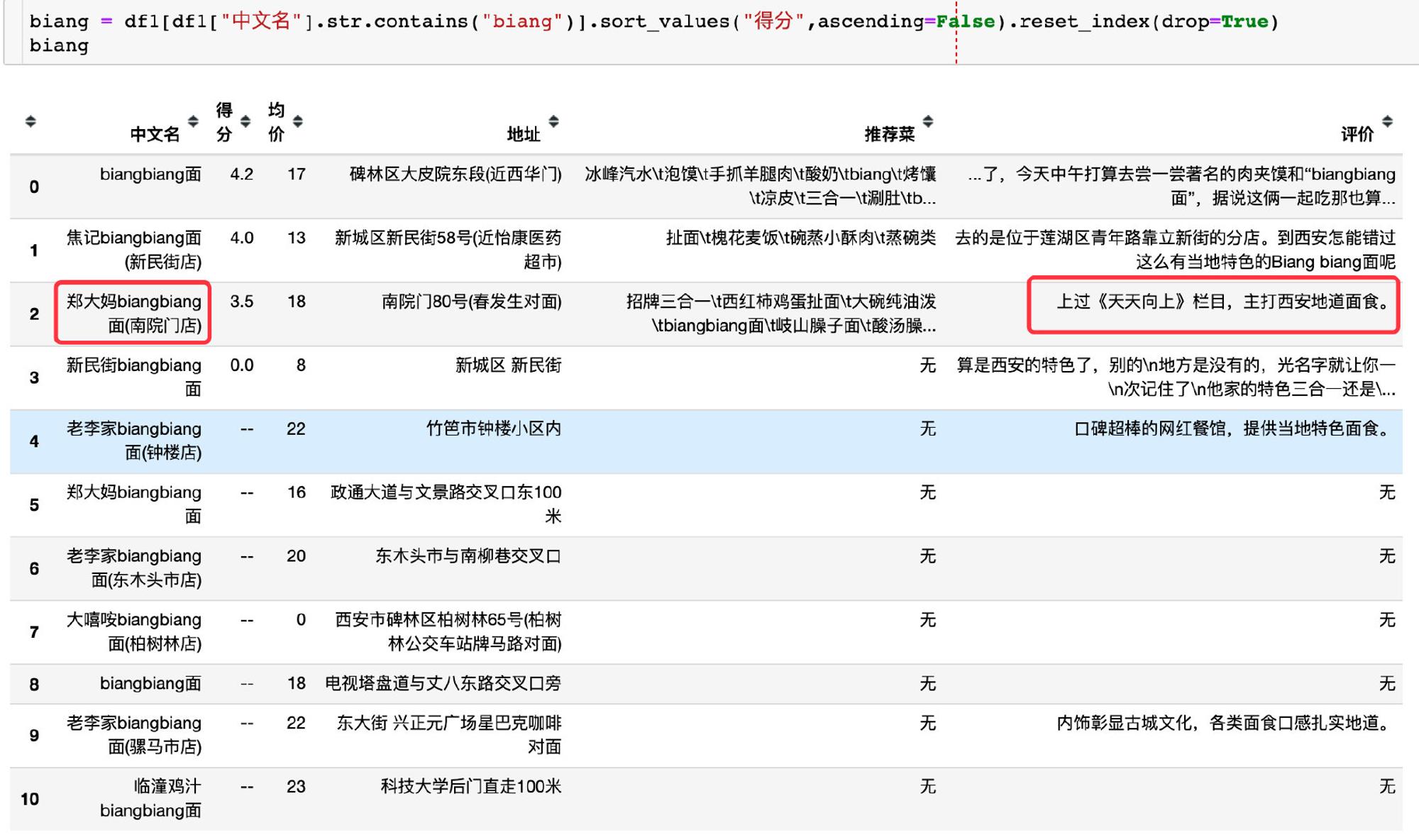Click average price 23 in row 10
Viewport: 1419px width, 840px height.
coord(297,787)
